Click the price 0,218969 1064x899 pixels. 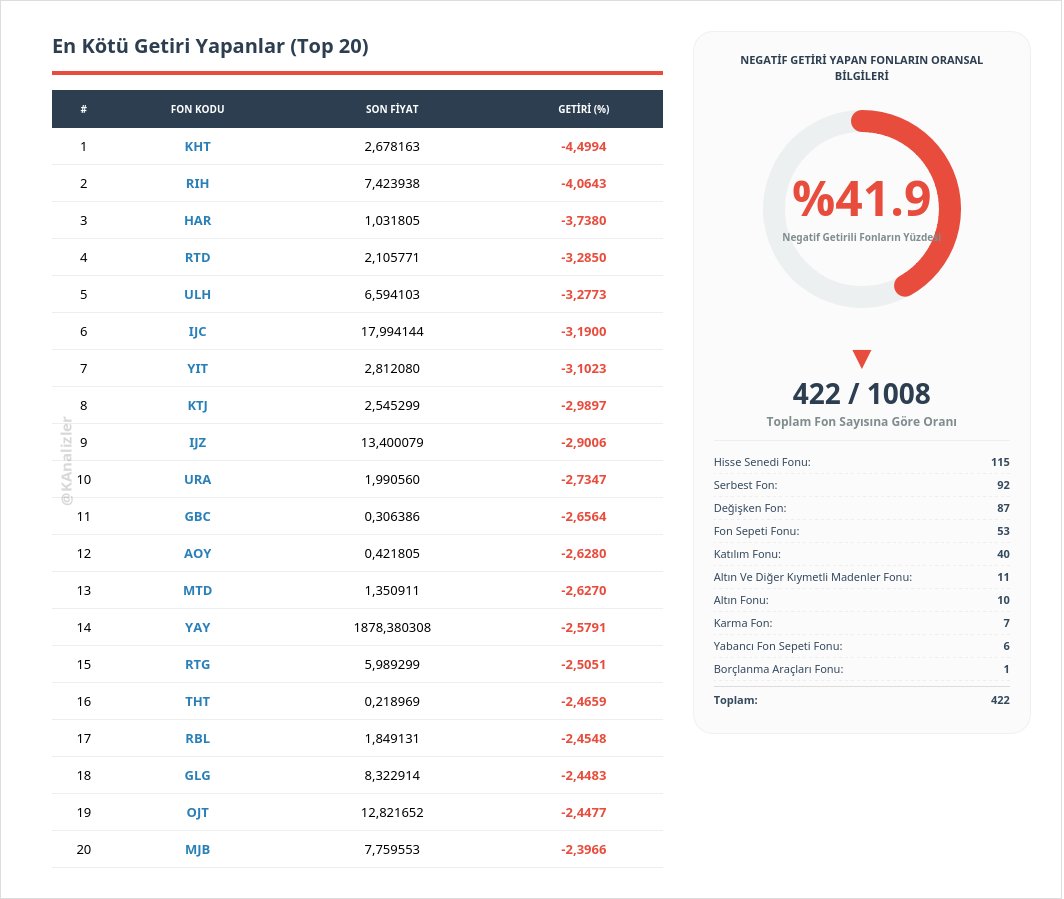click(x=392, y=702)
